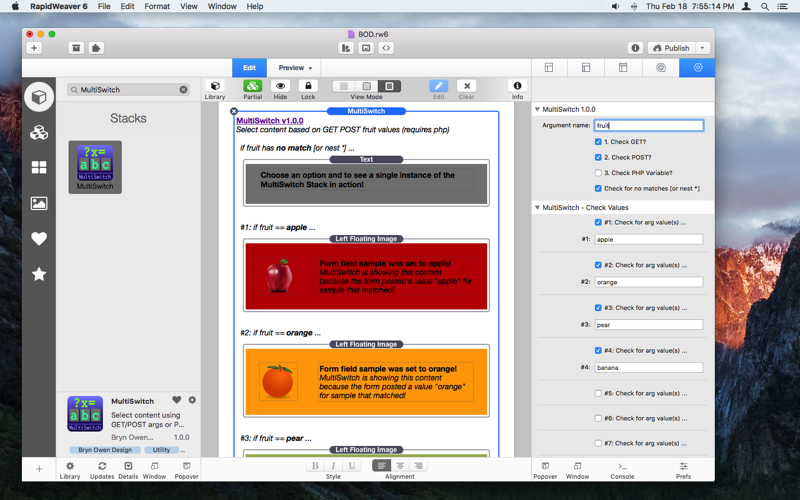Viewport: 800px width, 500px height.
Task: Open MultiSwitch settings gear icon
Action: [x=192, y=400]
